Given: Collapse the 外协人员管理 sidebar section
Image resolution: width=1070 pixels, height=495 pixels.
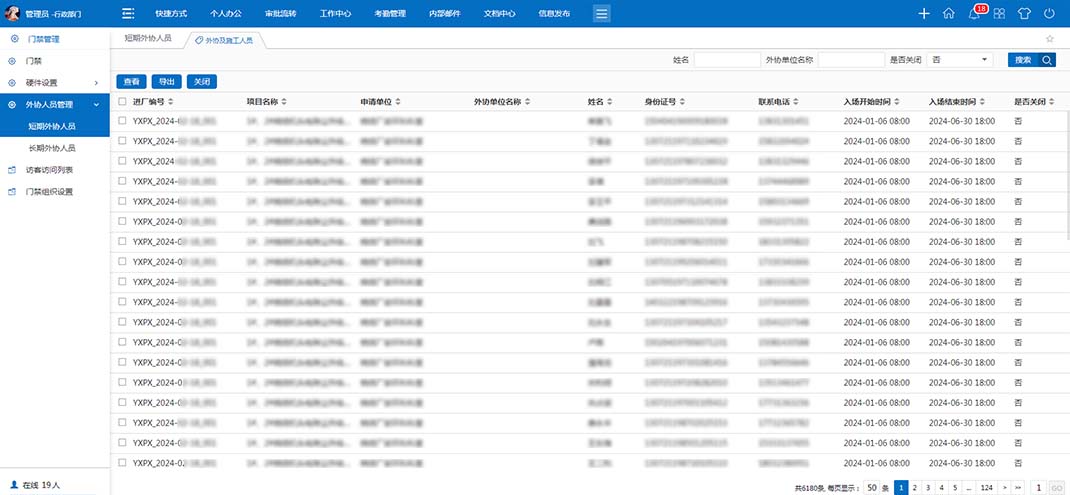Looking at the screenshot, I should pyautogui.click(x=55, y=104).
